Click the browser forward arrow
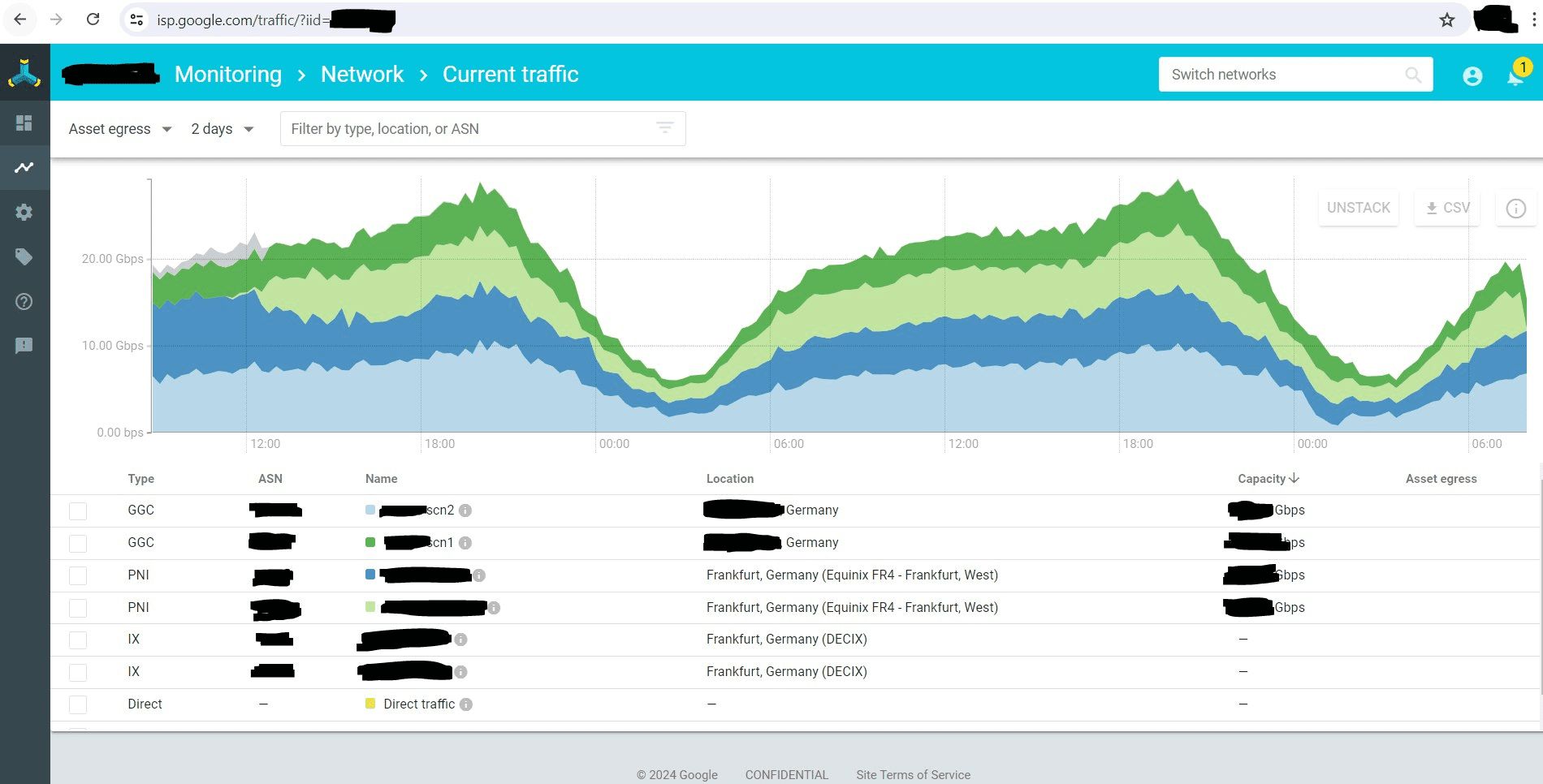The height and width of the screenshot is (784, 1543). click(x=56, y=19)
